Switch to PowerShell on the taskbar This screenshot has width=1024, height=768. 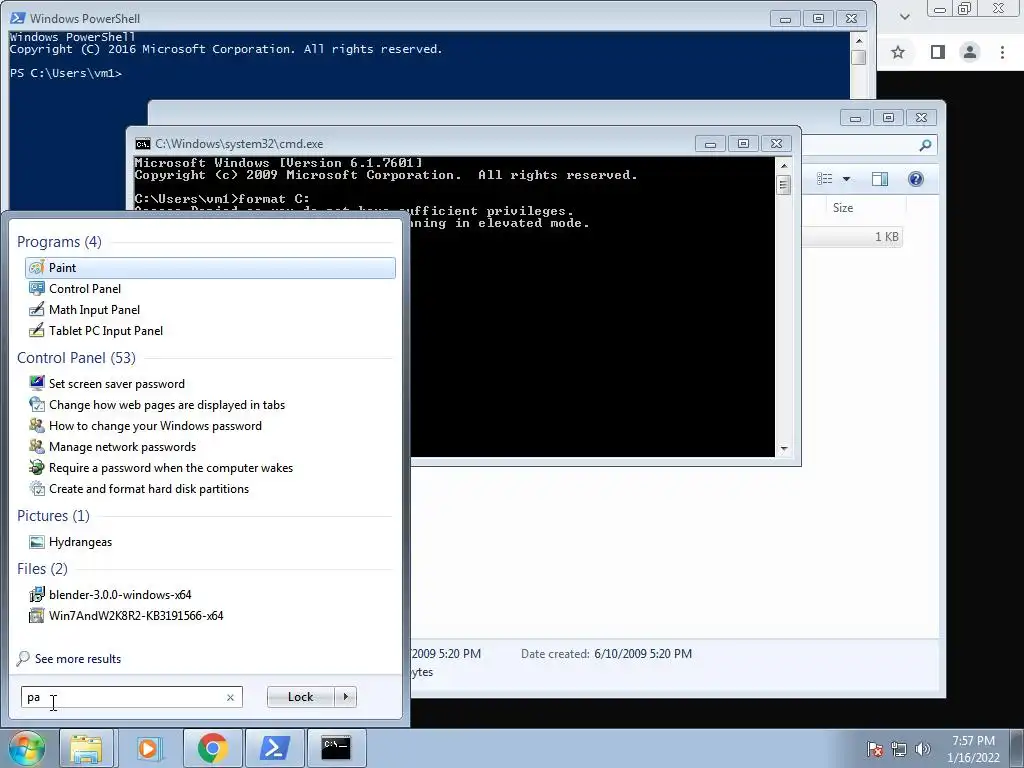(x=275, y=748)
